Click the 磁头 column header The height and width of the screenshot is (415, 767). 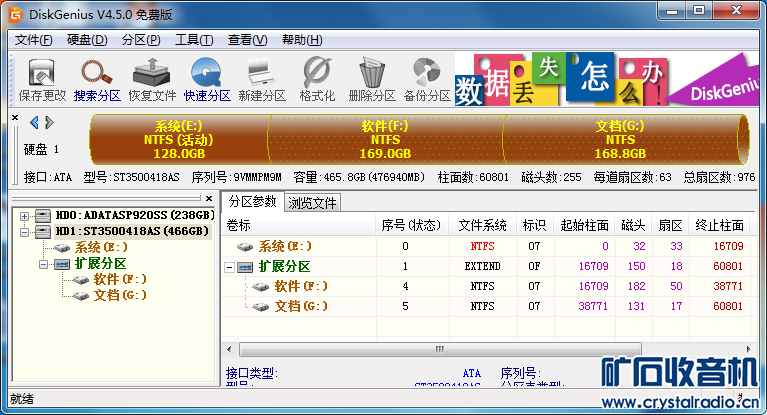[x=633, y=225]
